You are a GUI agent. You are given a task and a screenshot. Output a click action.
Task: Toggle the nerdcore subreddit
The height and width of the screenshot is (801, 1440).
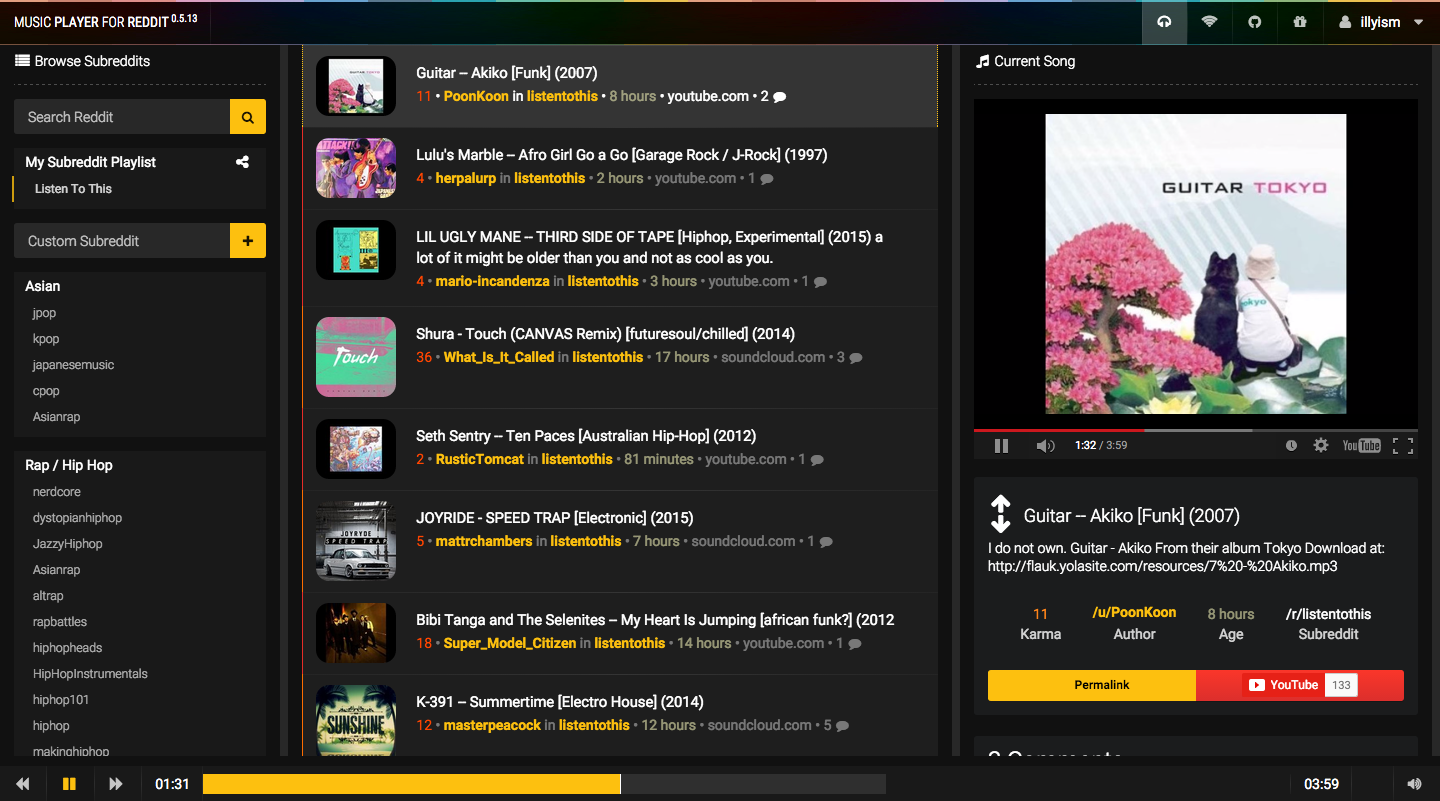[x=57, y=492]
